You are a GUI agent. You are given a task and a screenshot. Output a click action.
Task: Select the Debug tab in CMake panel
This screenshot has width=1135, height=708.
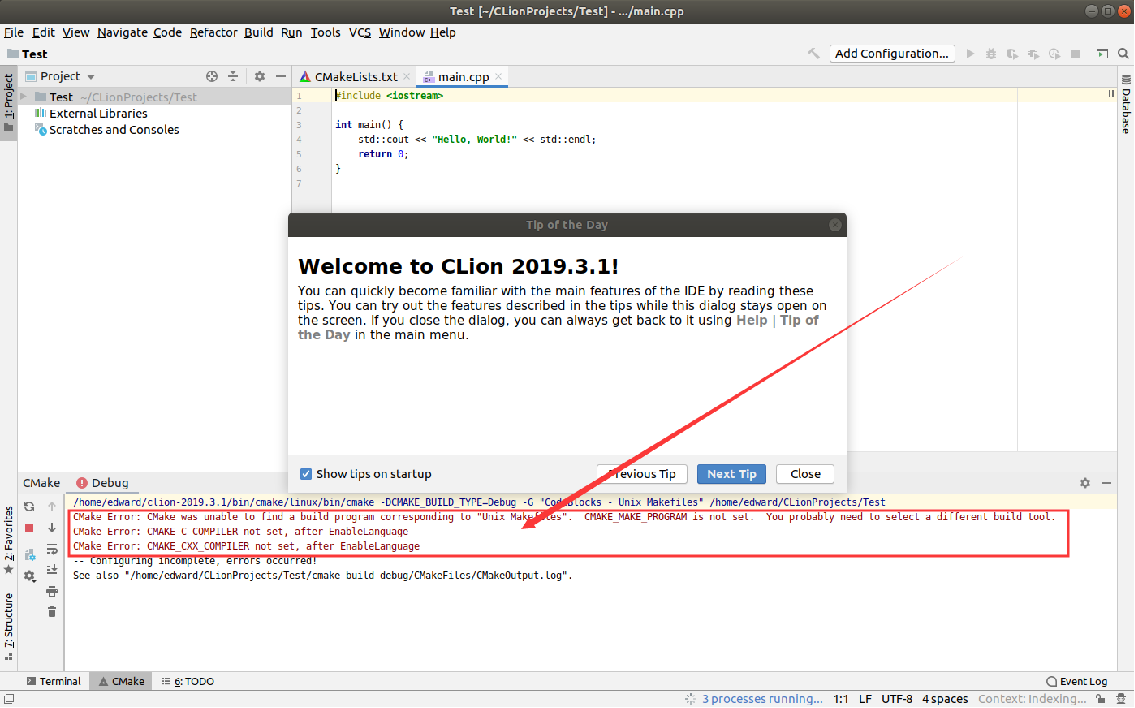pyautogui.click(x=102, y=483)
